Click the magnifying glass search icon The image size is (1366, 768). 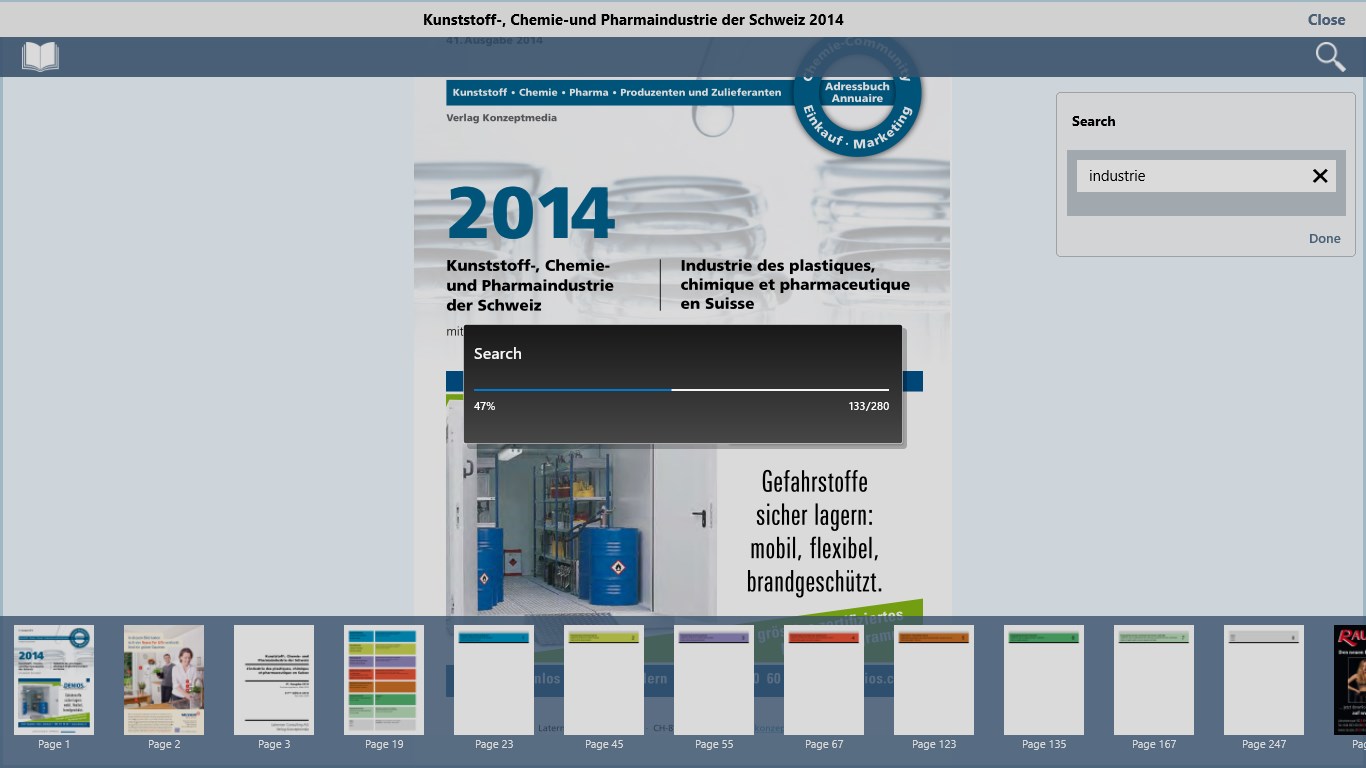click(1330, 57)
